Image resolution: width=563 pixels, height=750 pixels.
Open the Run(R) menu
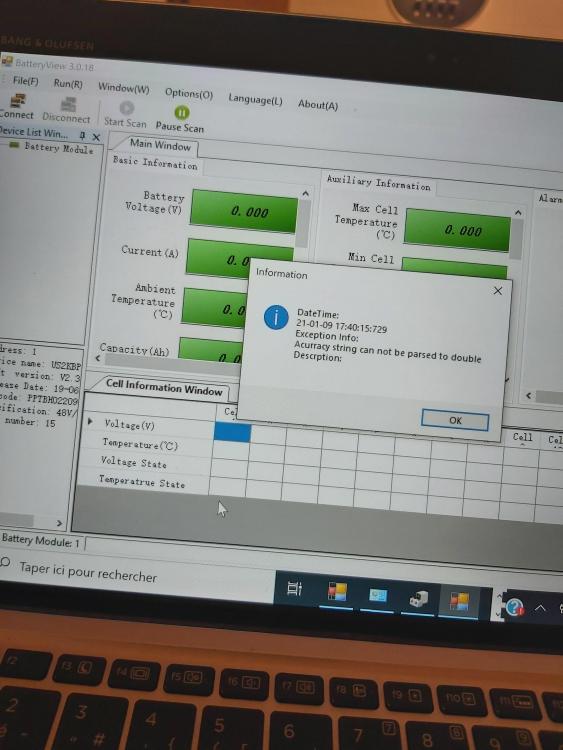tap(68, 84)
